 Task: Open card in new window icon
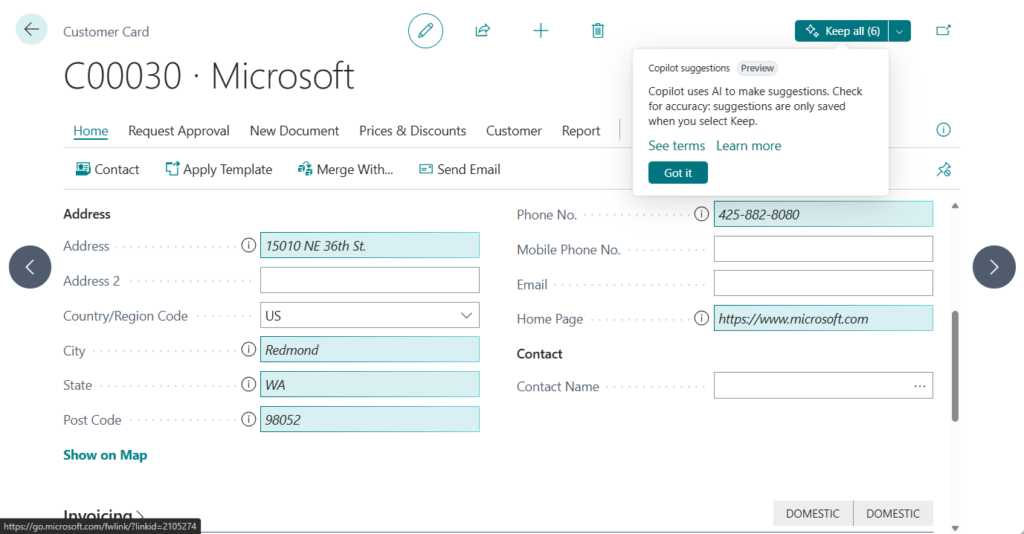click(943, 31)
